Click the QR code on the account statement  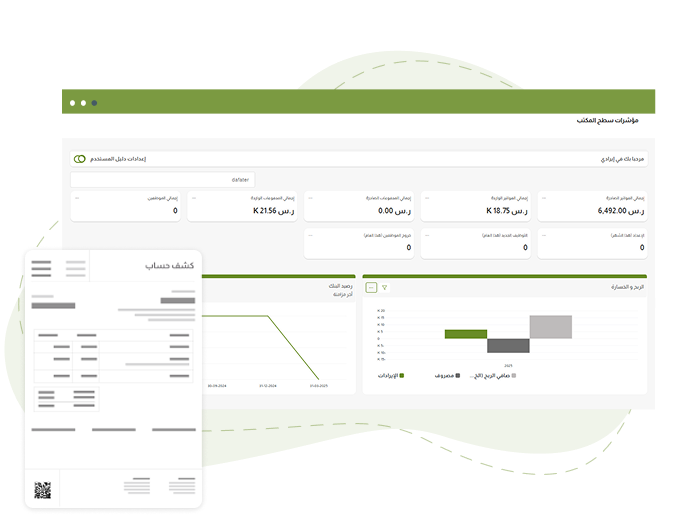click(43, 490)
